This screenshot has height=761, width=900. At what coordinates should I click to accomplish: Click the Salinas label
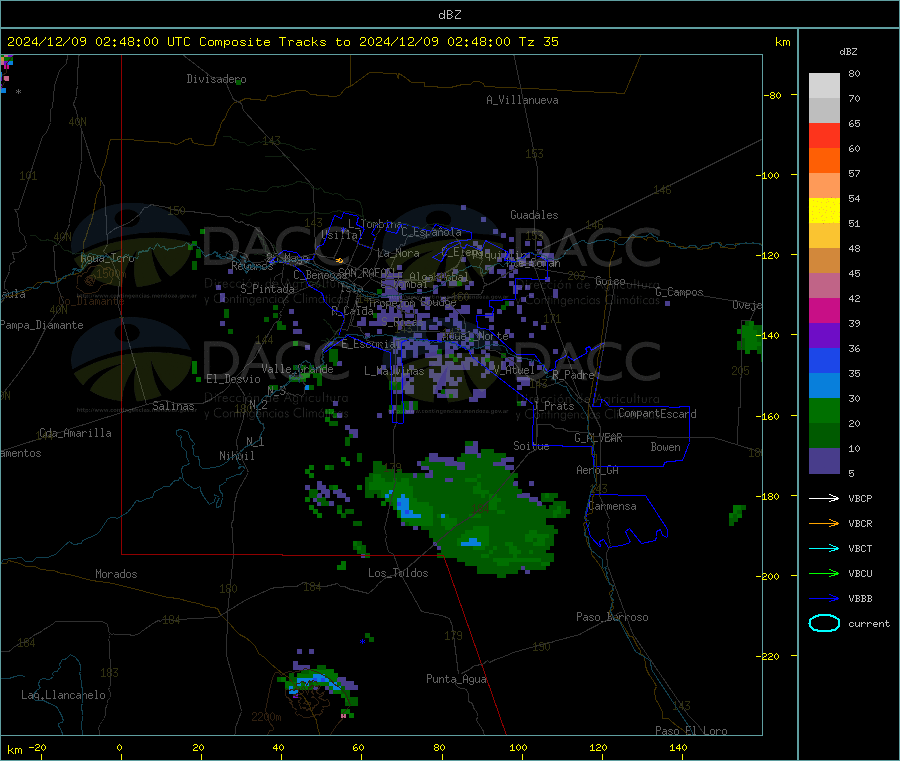coord(173,406)
